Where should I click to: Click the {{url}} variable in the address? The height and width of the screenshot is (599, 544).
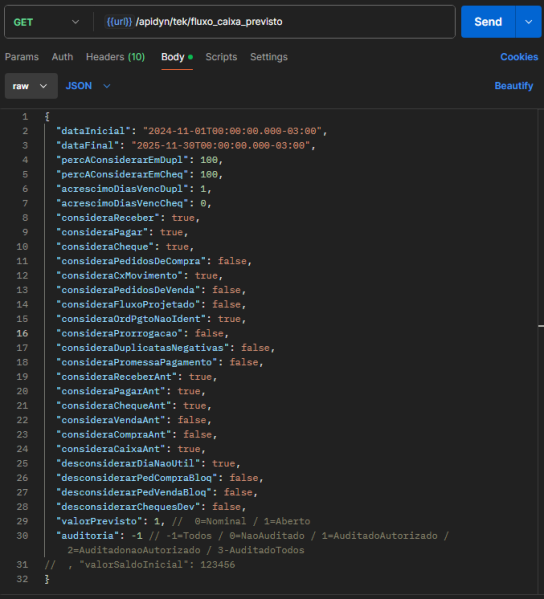point(119,22)
